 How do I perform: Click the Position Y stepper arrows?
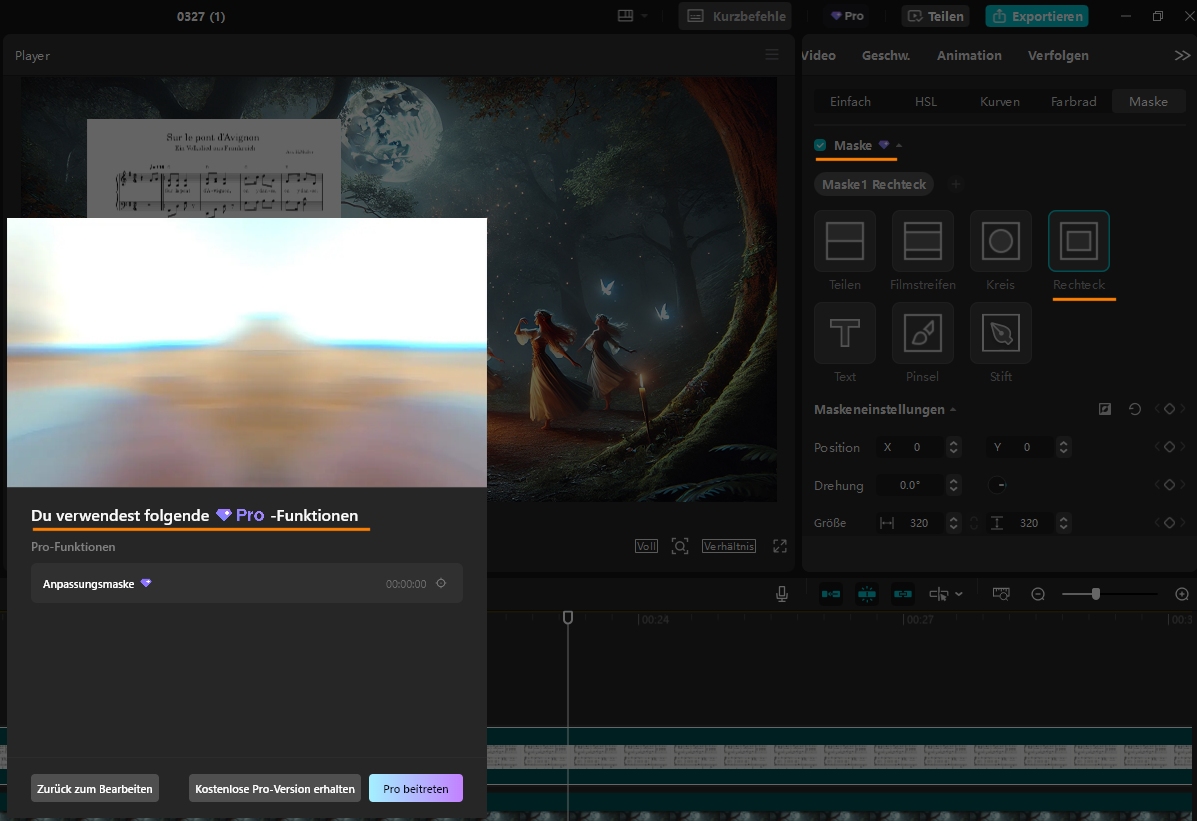(1063, 447)
